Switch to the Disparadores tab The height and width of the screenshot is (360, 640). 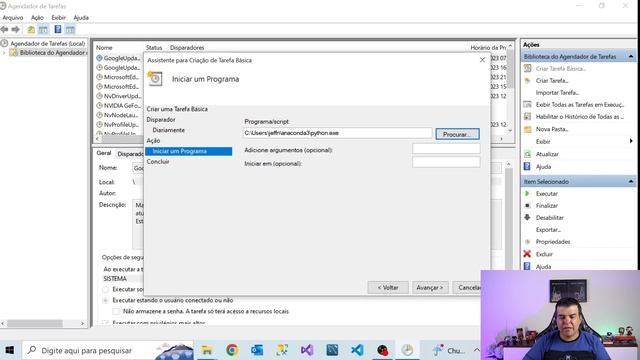(130, 154)
